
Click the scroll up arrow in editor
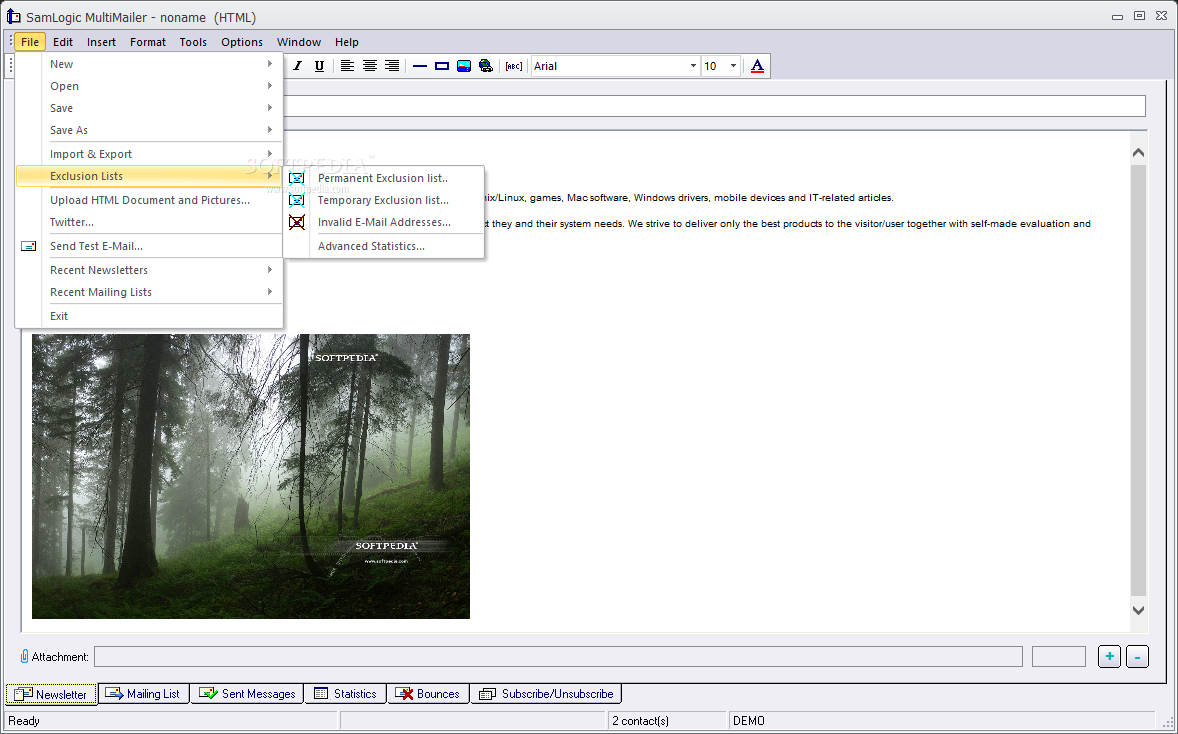(1138, 153)
